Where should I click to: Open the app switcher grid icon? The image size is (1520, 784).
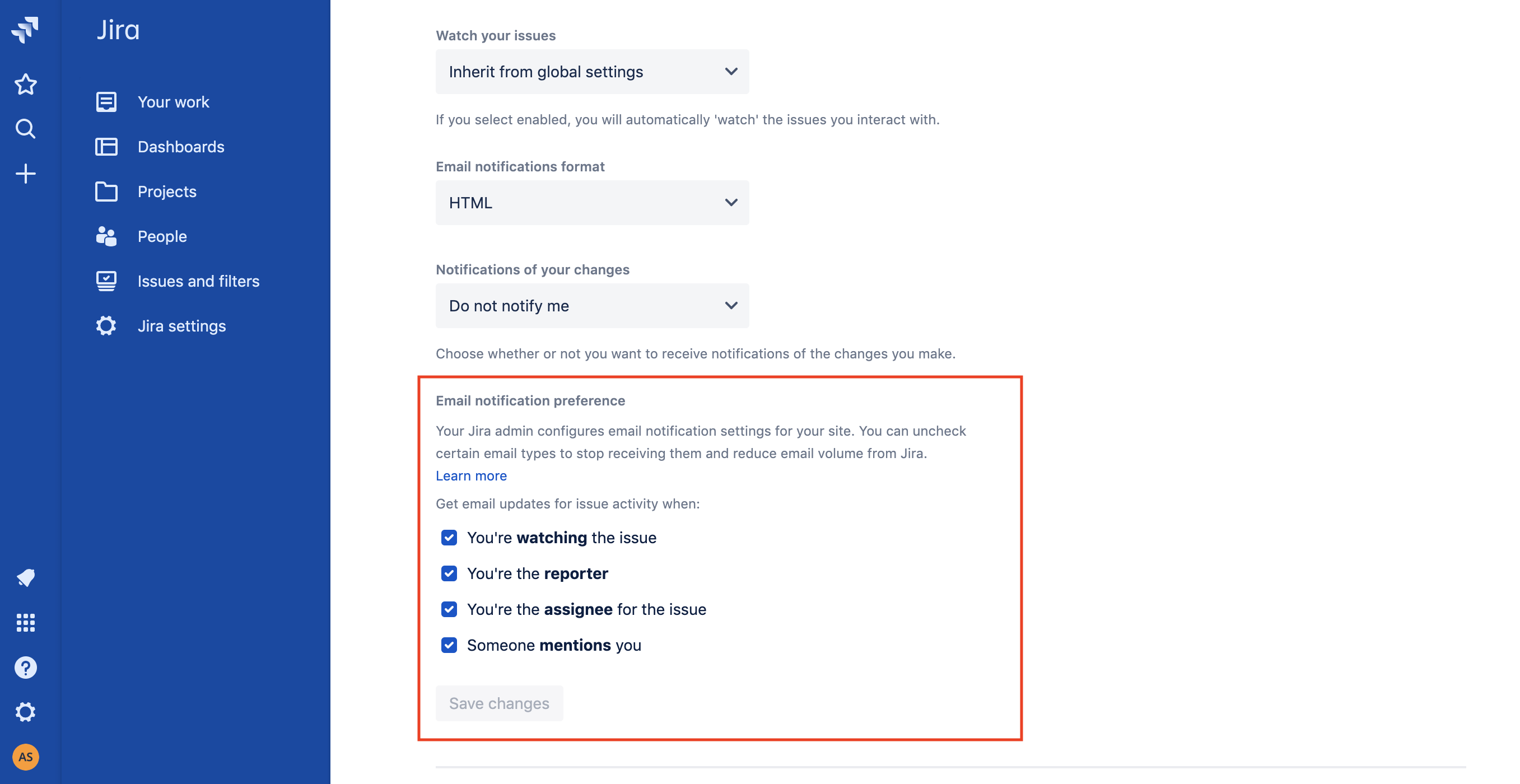[25, 622]
